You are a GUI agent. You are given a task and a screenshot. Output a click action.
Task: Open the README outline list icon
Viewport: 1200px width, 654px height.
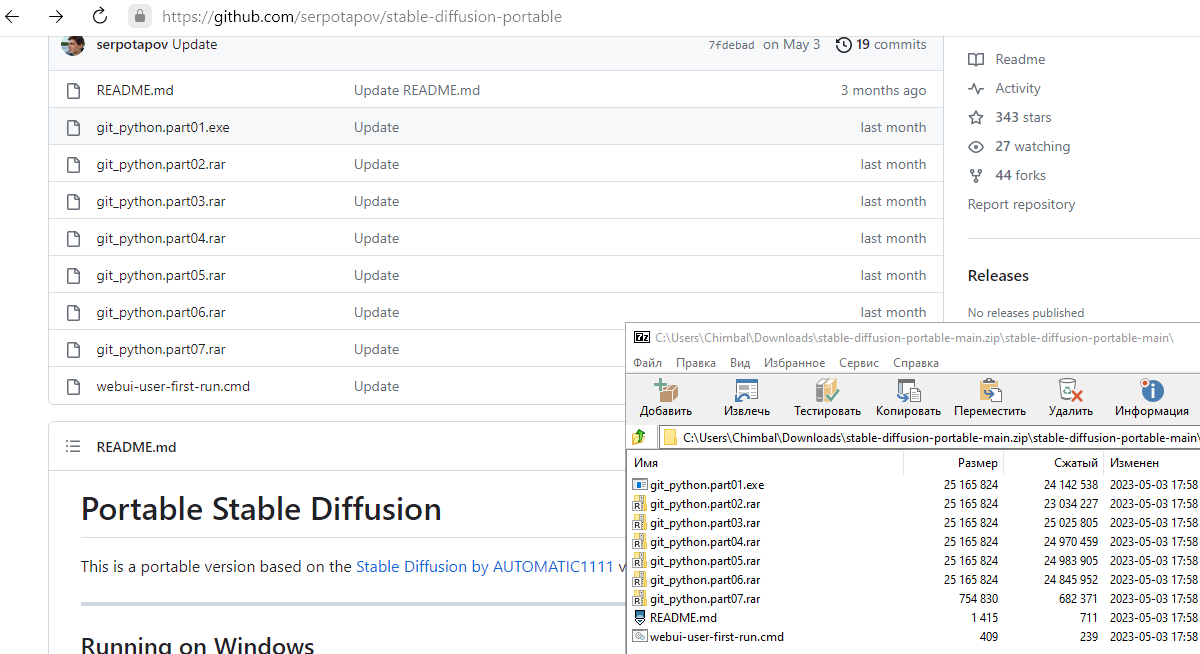coord(72,447)
